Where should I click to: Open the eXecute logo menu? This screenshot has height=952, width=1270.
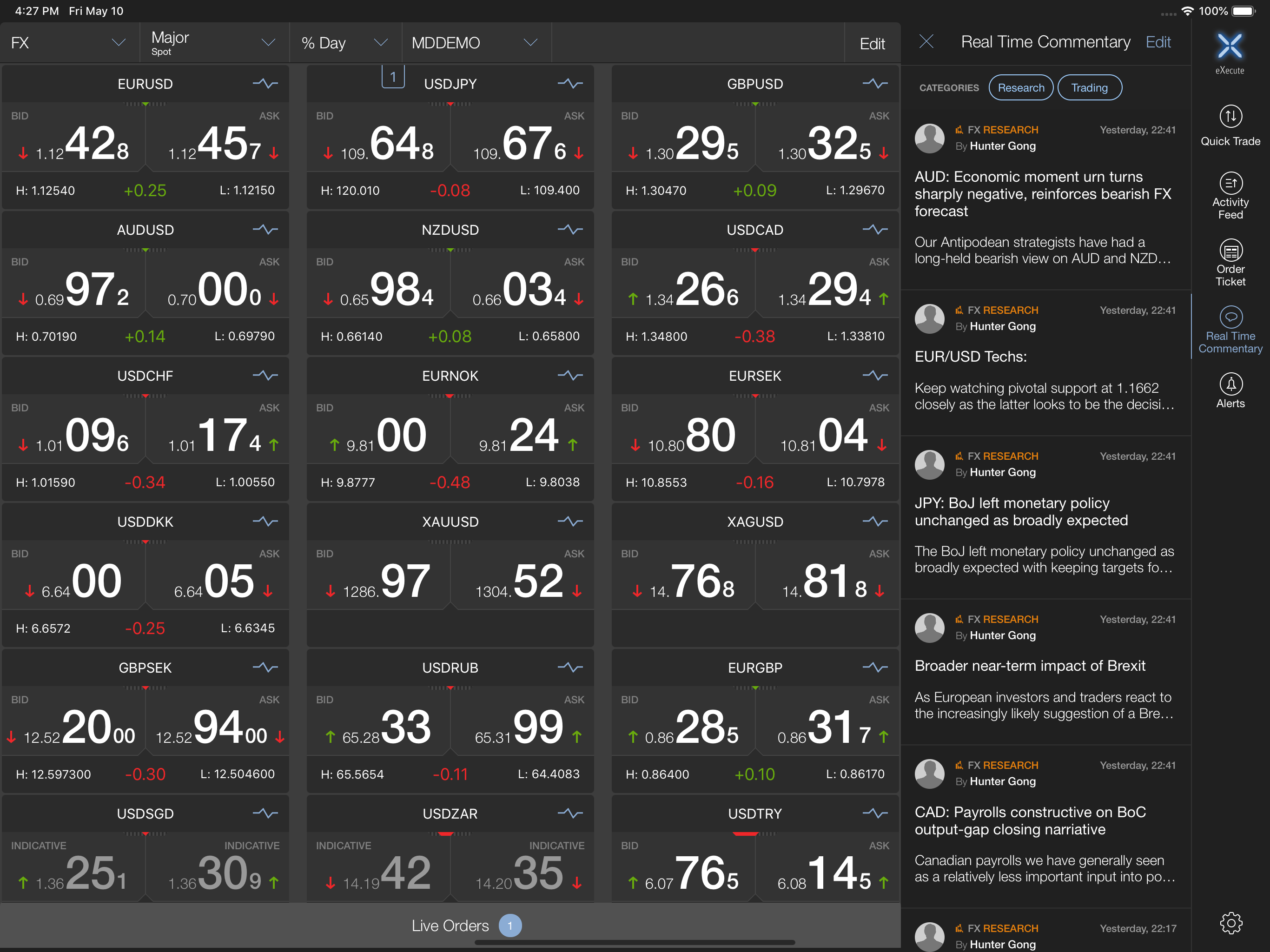tap(1230, 52)
